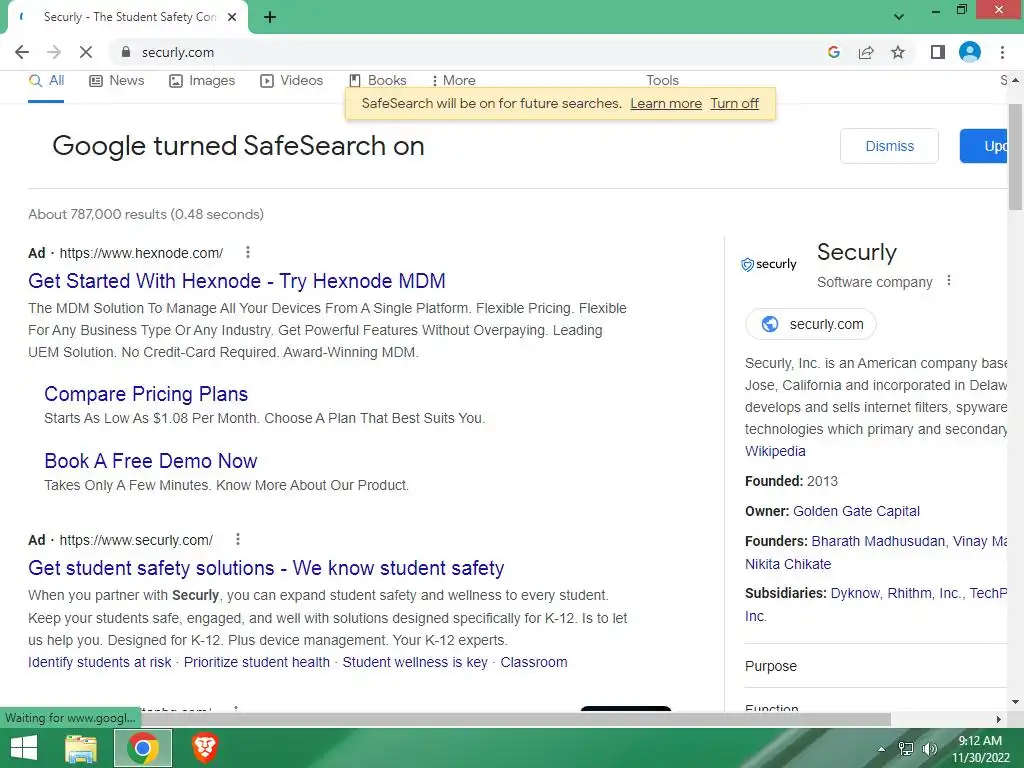This screenshot has height=768, width=1024.
Task: Open Chrome's three-dot menu
Action: tap(1002, 52)
